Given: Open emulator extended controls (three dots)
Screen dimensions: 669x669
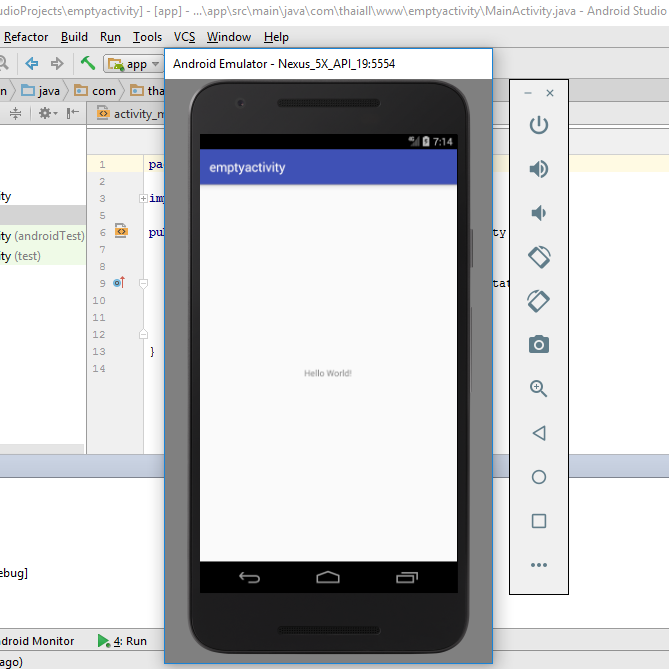Looking at the screenshot, I should tap(539, 565).
